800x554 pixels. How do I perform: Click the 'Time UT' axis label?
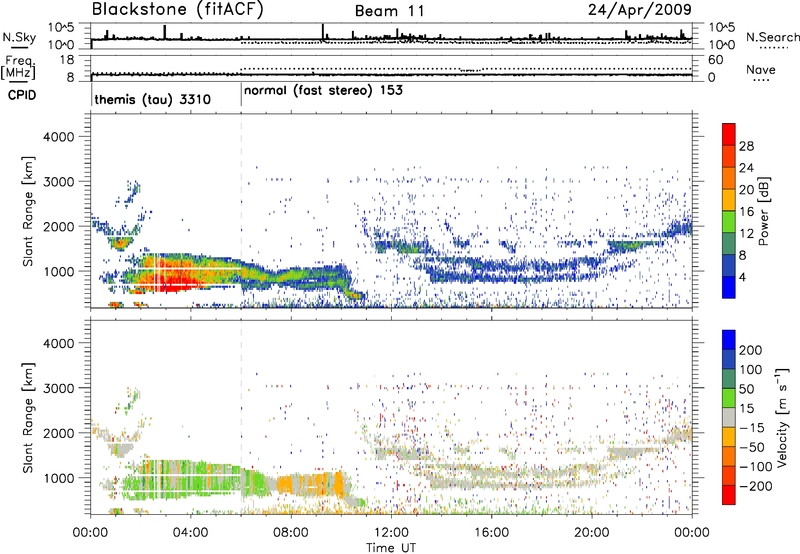[391, 548]
